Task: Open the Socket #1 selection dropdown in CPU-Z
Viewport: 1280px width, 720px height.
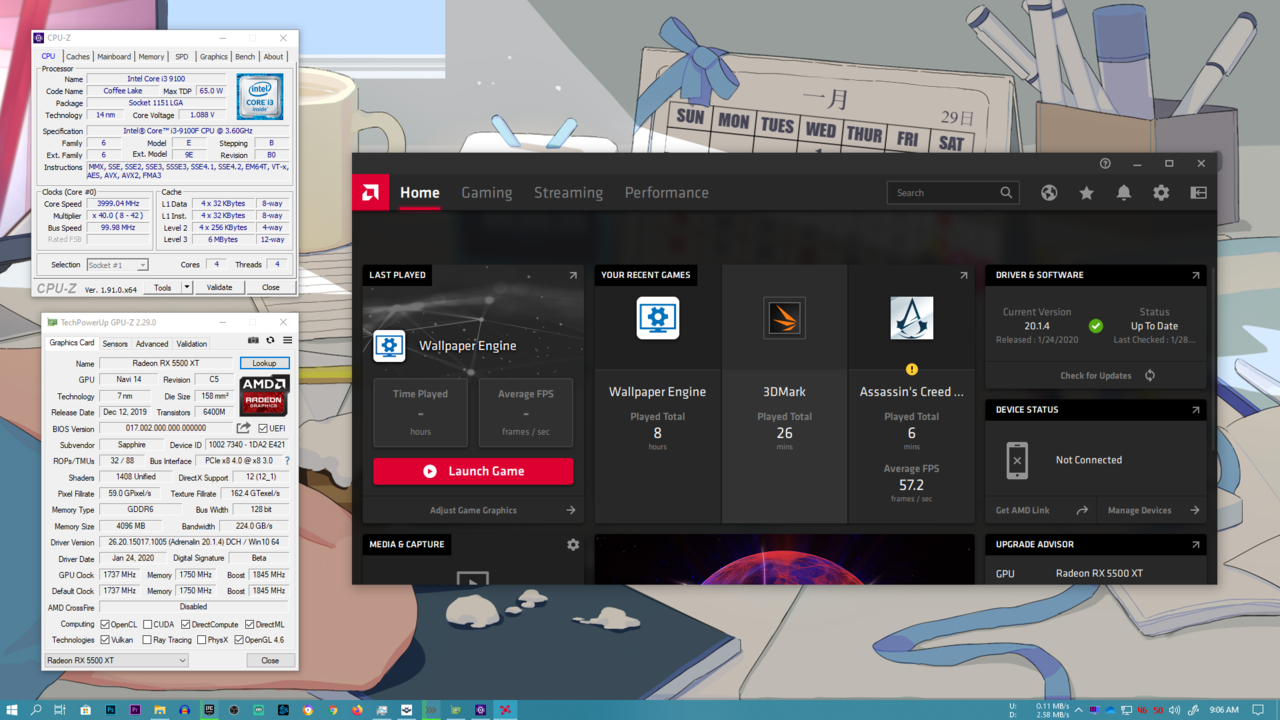Action: (x=117, y=265)
